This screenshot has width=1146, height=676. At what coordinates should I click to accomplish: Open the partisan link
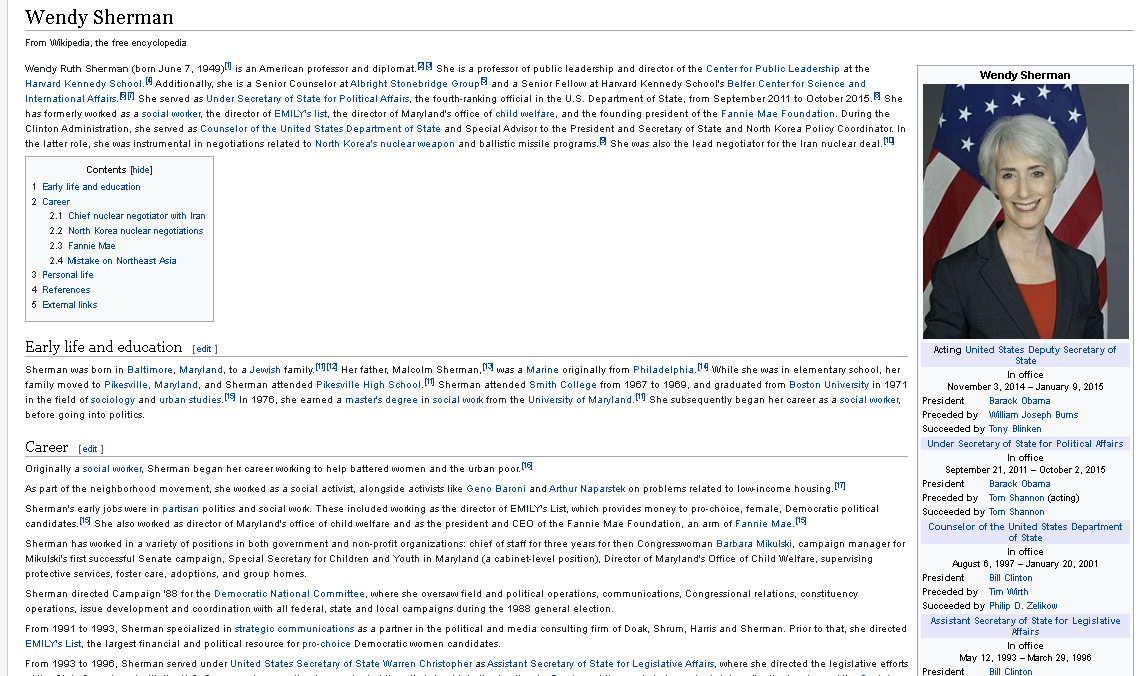click(181, 509)
